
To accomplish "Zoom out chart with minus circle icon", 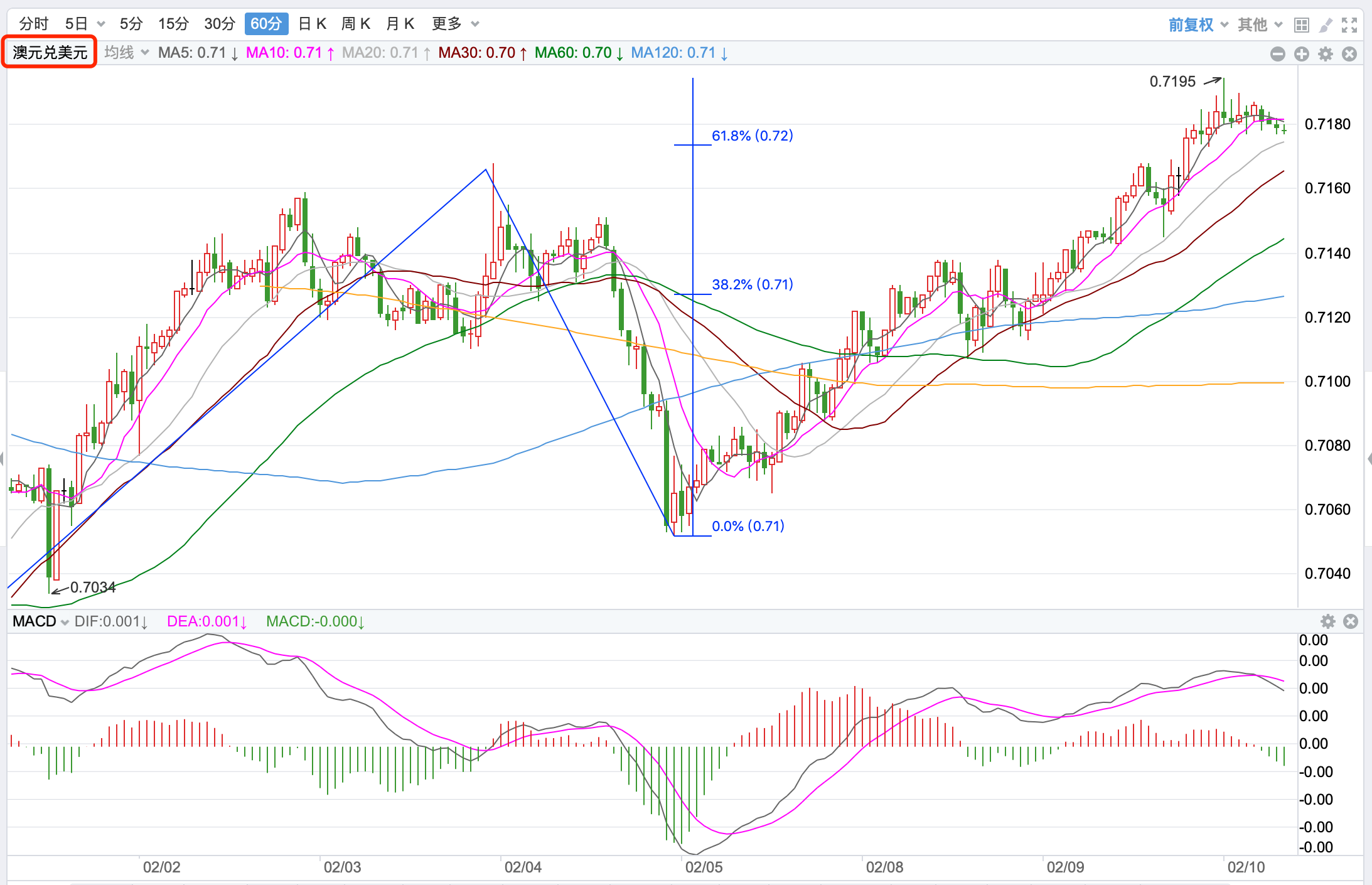I will (1277, 54).
